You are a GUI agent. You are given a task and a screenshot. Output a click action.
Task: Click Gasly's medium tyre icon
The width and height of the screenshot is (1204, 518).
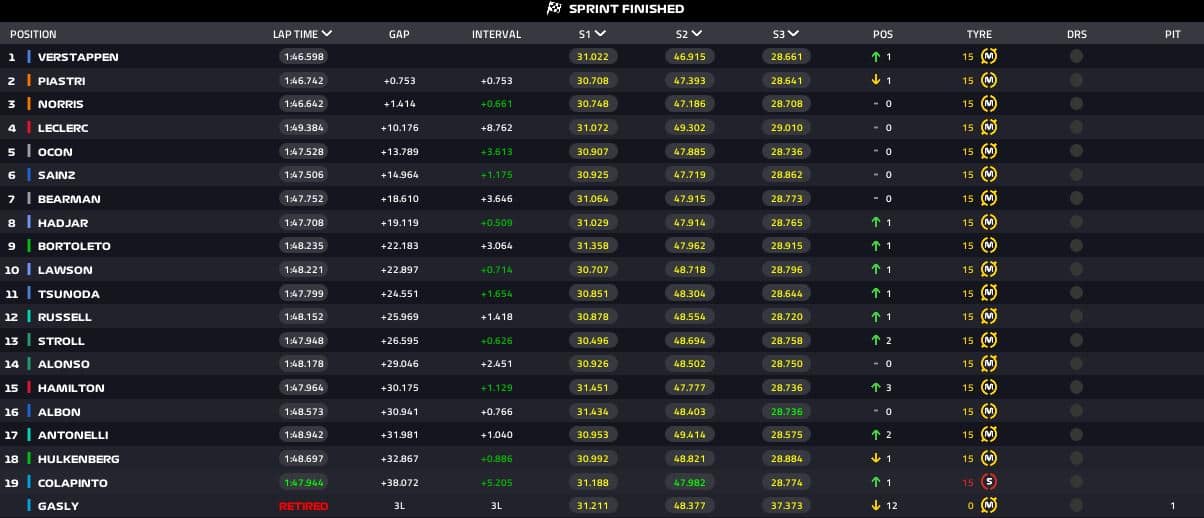(989, 506)
